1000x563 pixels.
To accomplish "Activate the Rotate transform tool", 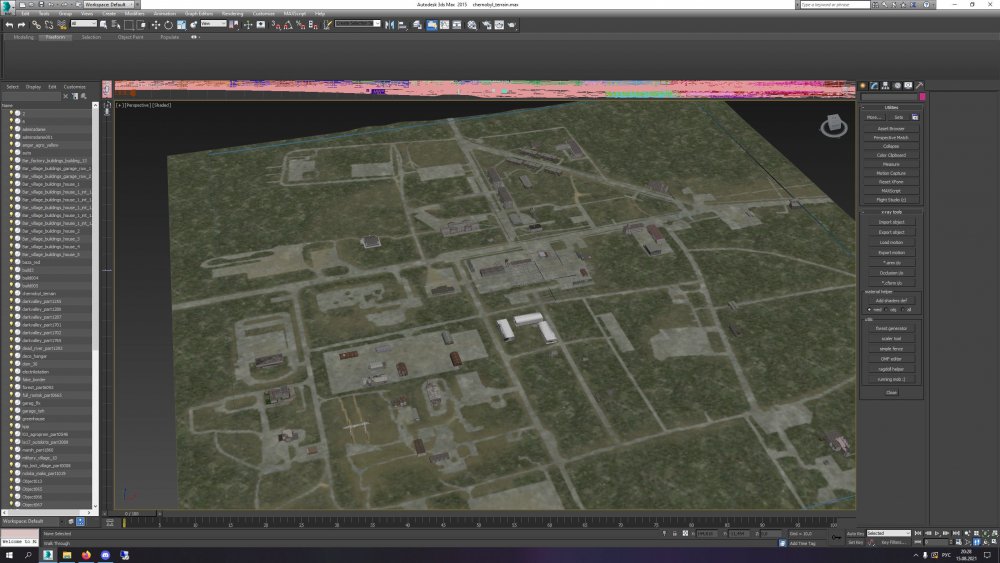I will [167, 24].
